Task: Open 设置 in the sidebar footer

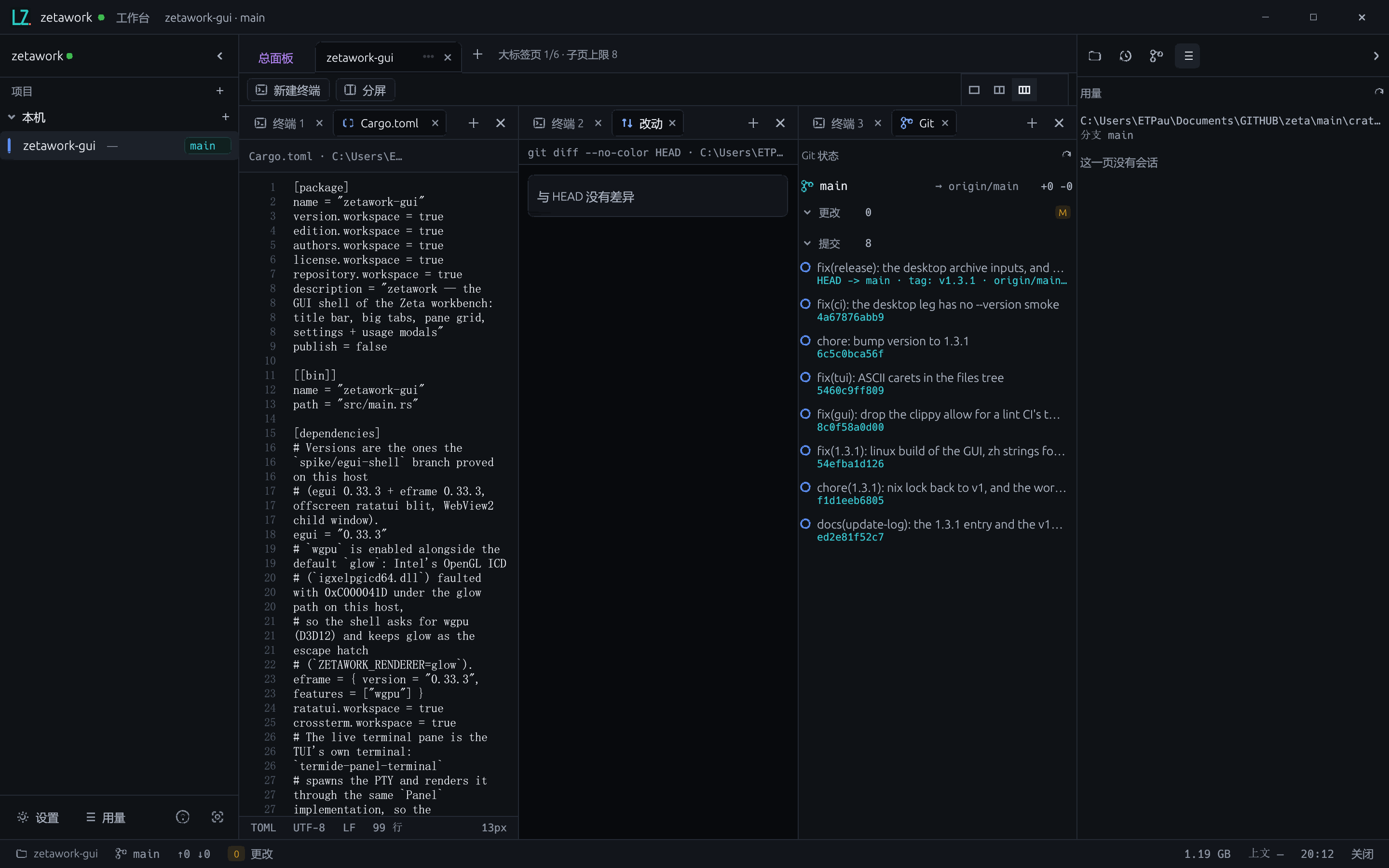Action: pyautogui.click(x=39, y=817)
